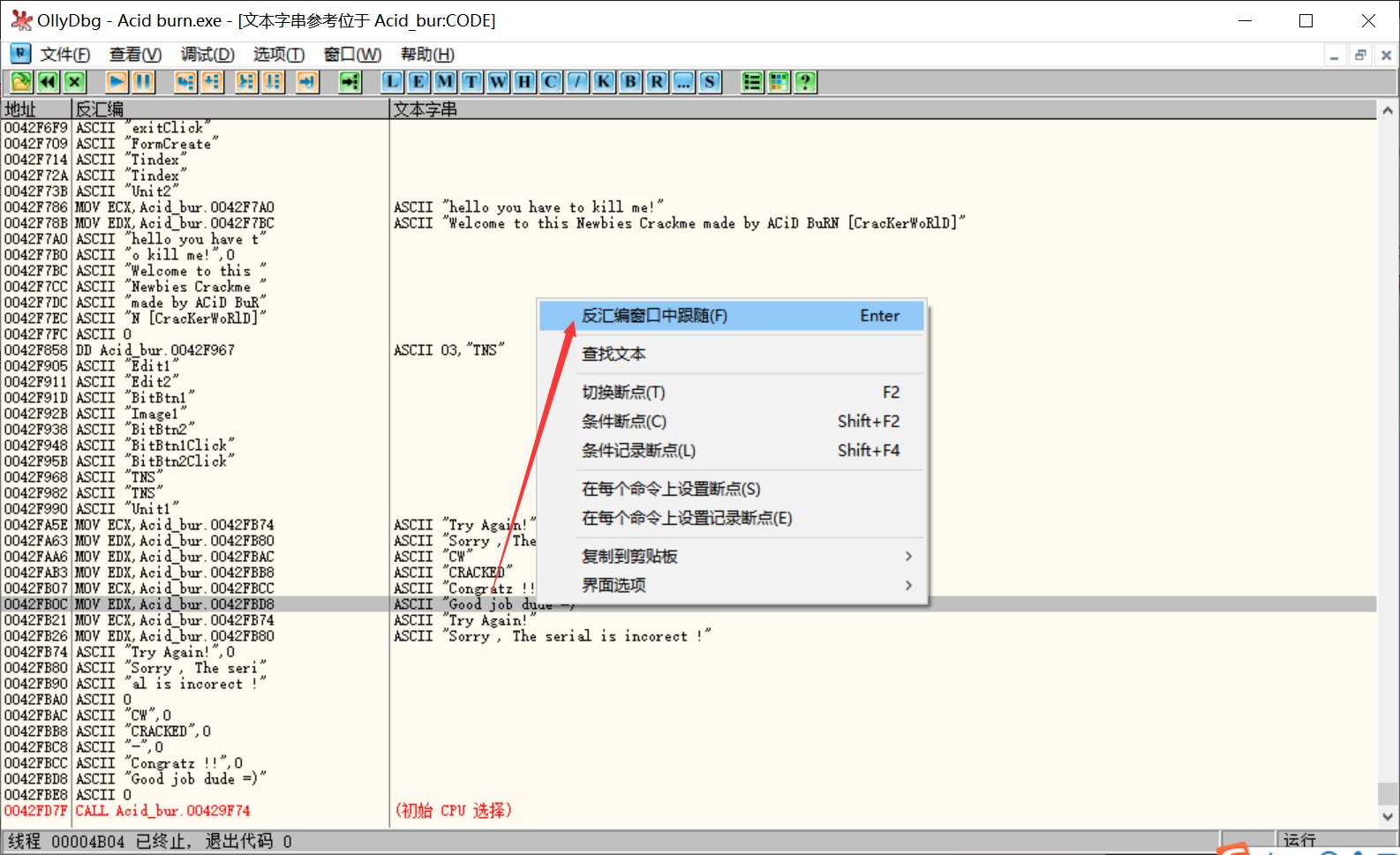This screenshot has width=1400, height=855.
Task: Select 在每个命令上设置断点(S) entry
Action: point(732,489)
